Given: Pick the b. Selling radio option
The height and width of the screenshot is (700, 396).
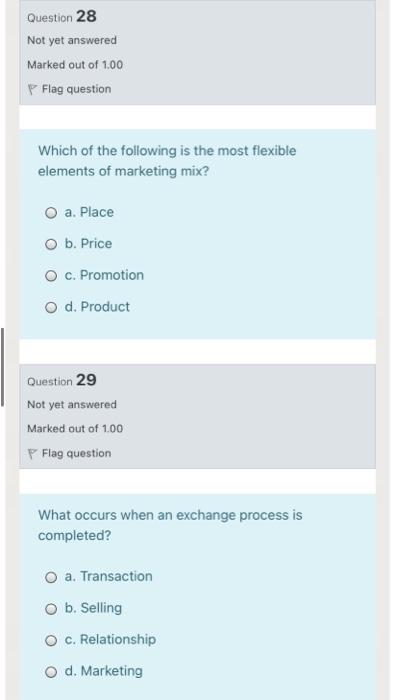Looking at the screenshot, I should coord(51,608).
